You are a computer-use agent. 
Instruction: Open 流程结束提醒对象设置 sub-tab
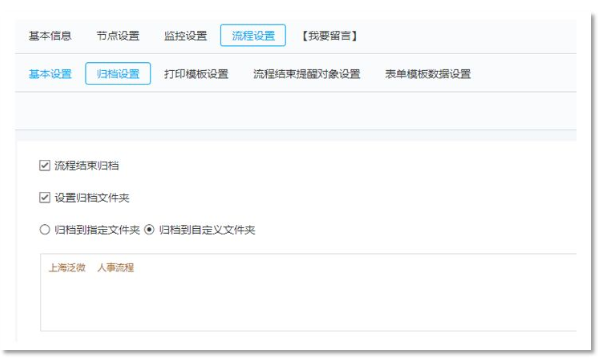307,74
